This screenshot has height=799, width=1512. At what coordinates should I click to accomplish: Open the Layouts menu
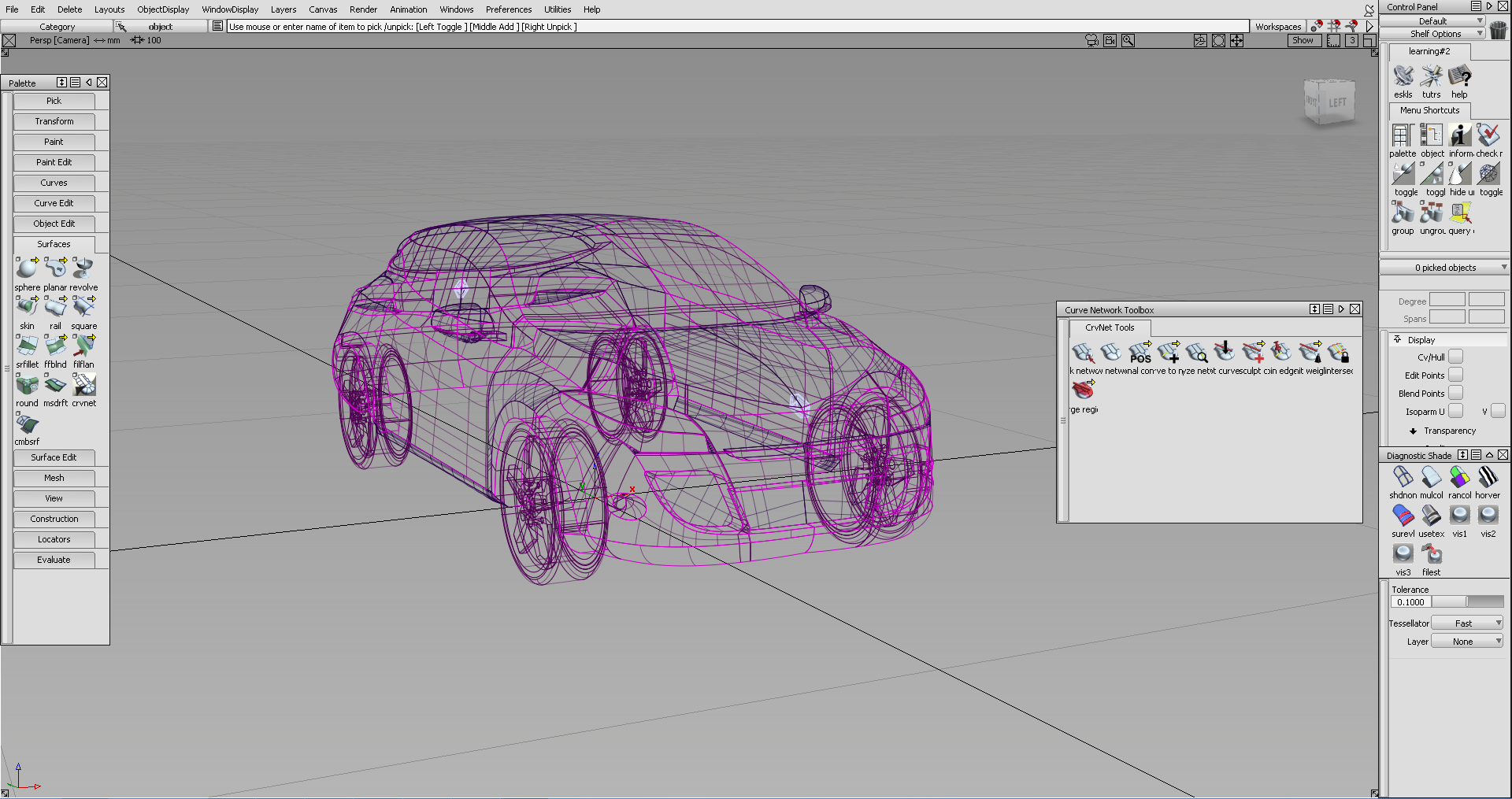pos(109,9)
